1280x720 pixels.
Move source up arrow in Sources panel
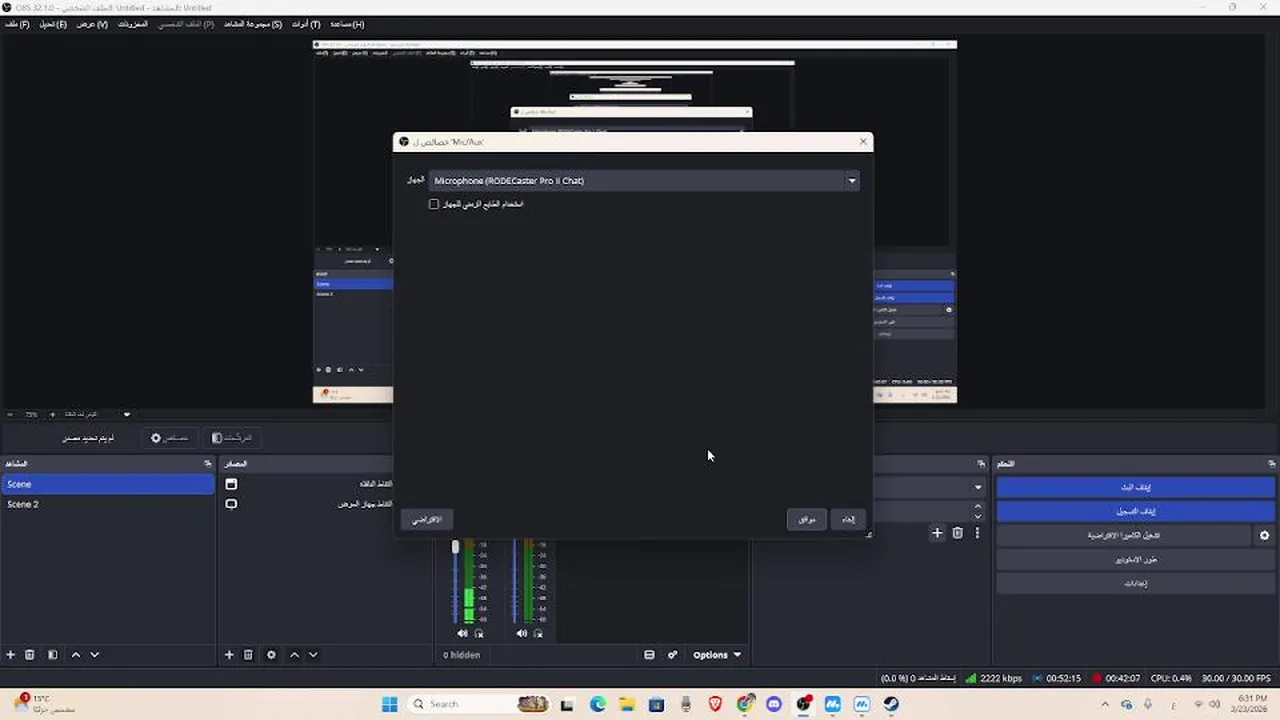point(294,655)
